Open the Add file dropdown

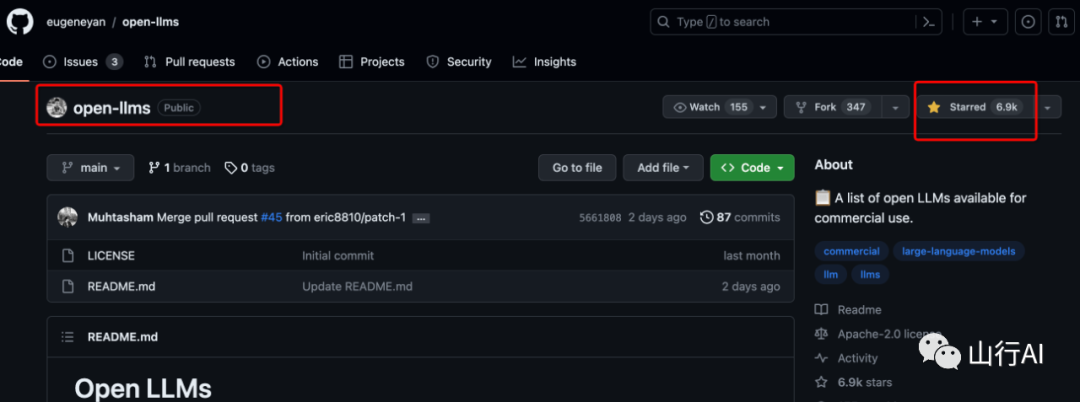click(x=663, y=168)
